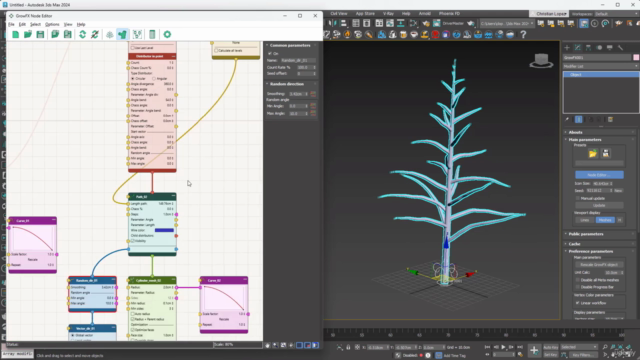This screenshot has width=640, height=360.
Task: Open the View menu in GrowFX Node Editor
Action: coord(68,24)
